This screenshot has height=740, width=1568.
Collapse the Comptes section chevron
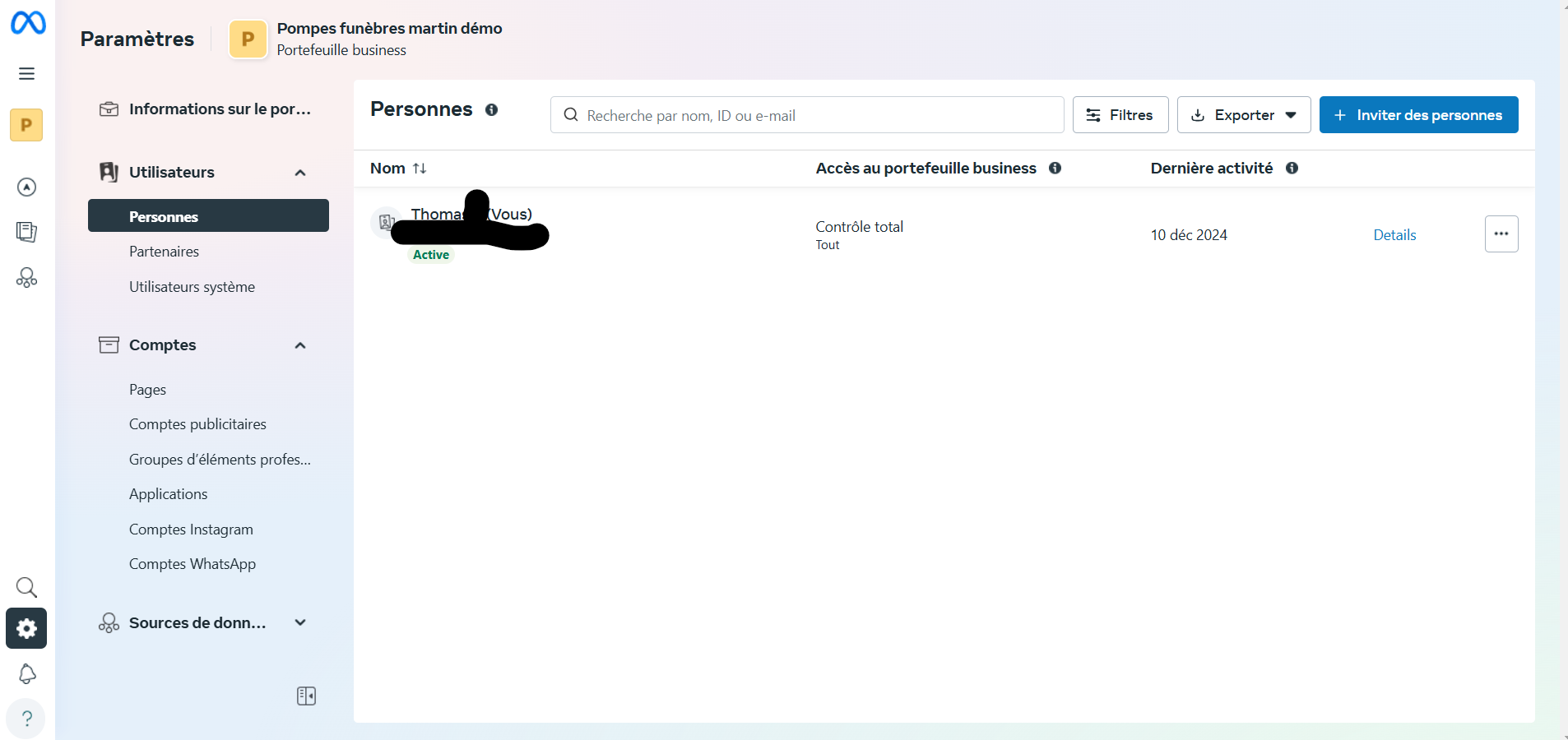pyautogui.click(x=300, y=345)
